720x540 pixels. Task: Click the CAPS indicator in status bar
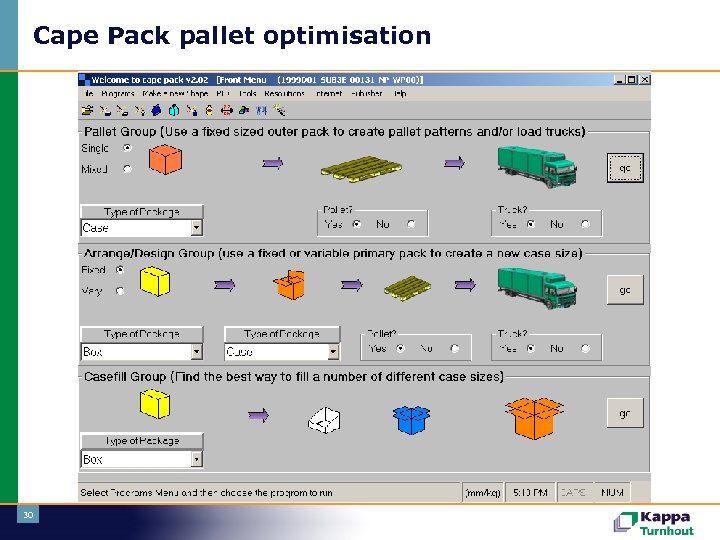(x=575, y=493)
